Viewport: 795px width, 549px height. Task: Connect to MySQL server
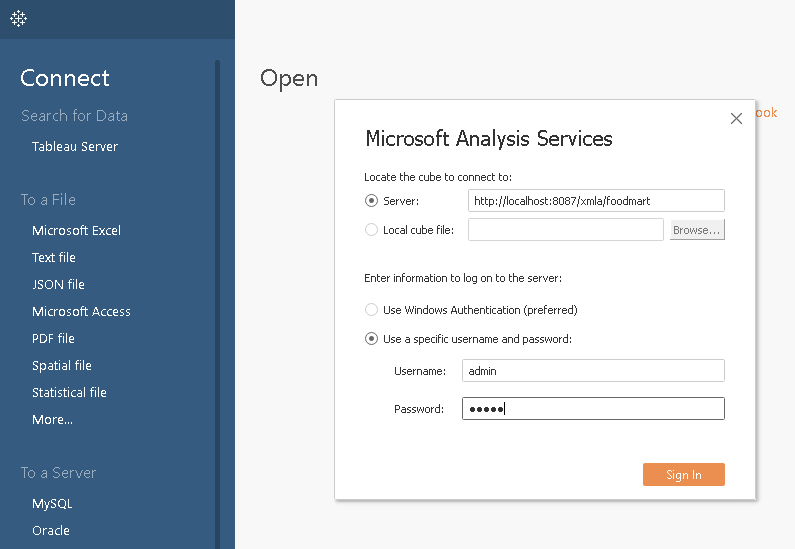pos(52,503)
